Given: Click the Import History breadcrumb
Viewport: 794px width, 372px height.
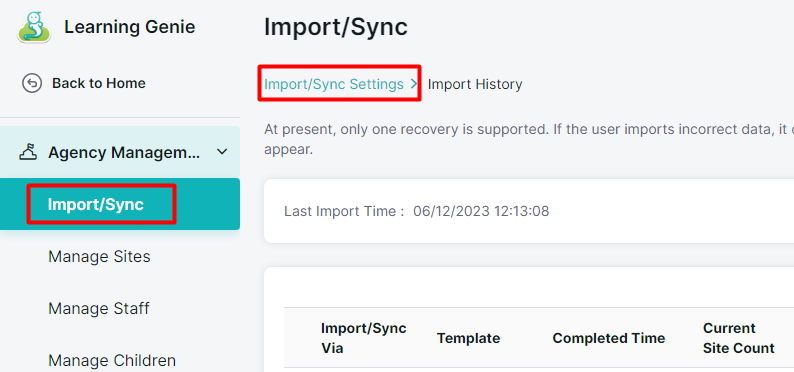Looking at the screenshot, I should [x=475, y=84].
